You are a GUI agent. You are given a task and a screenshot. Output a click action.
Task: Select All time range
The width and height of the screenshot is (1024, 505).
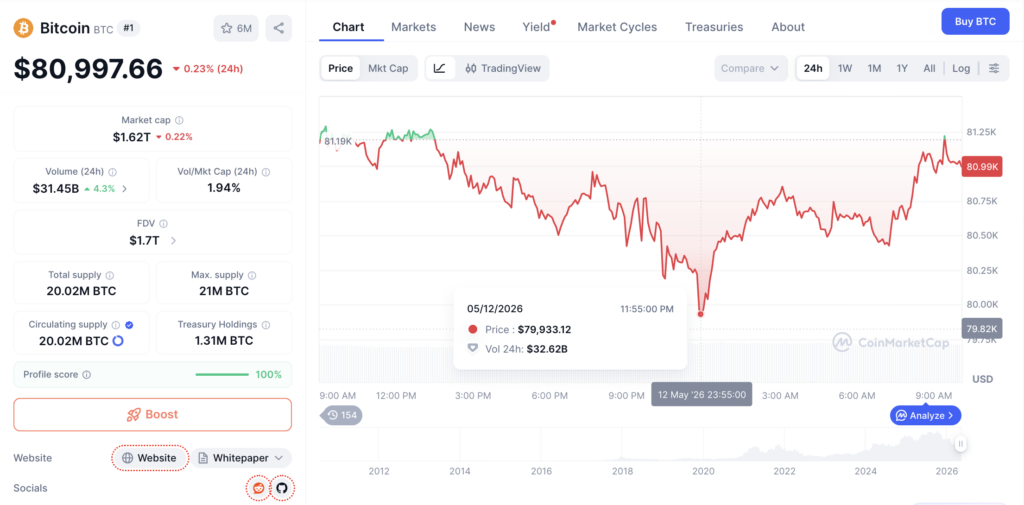pyautogui.click(x=929, y=68)
